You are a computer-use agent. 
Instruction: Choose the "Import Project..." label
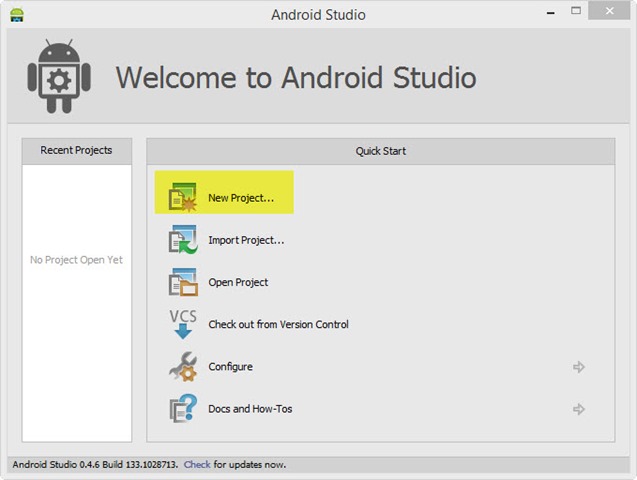(246, 240)
